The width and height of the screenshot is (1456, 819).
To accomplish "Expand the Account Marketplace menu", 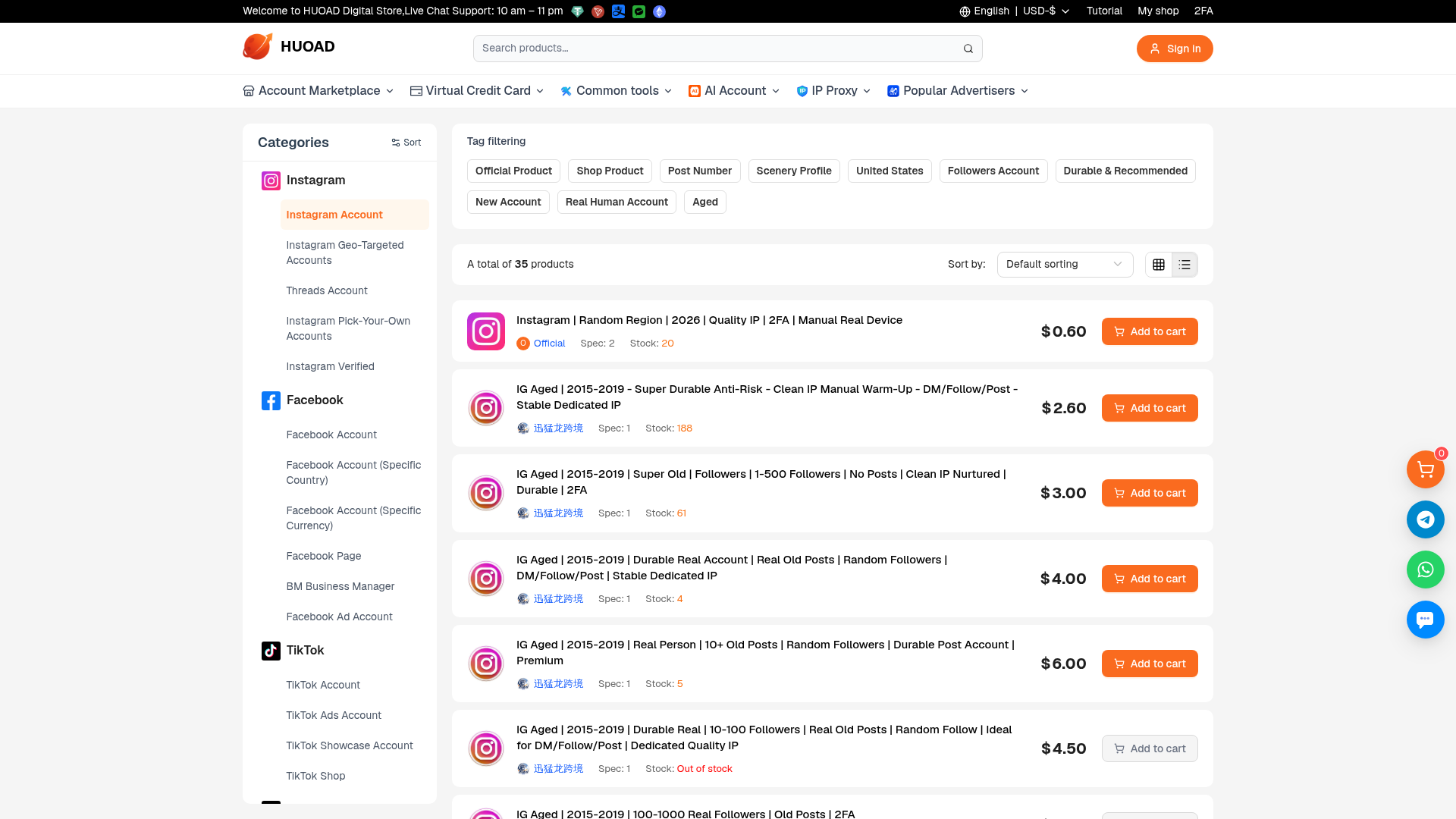I will click(x=318, y=91).
